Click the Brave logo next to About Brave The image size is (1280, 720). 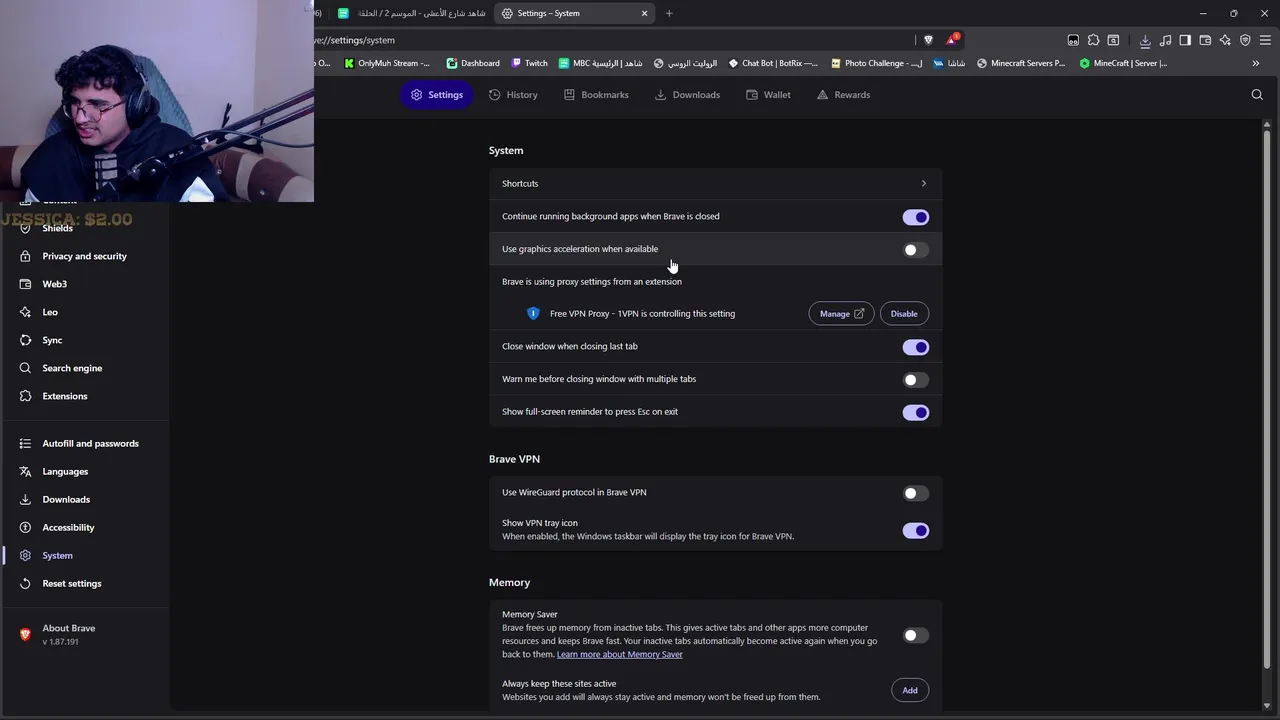tap(25, 634)
